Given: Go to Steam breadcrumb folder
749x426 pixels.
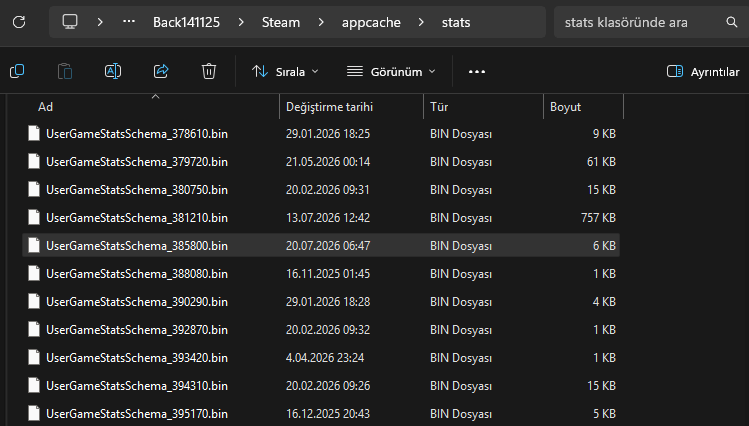Looking at the screenshot, I should click(281, 22).
